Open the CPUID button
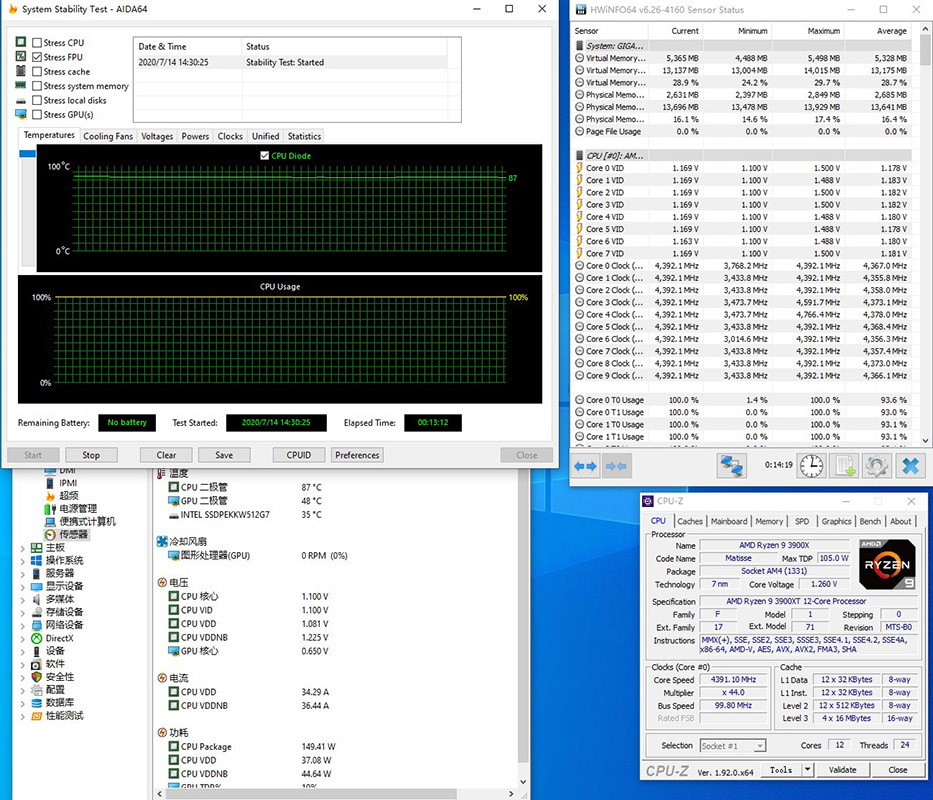933x800 pixels. pos(299,455)
